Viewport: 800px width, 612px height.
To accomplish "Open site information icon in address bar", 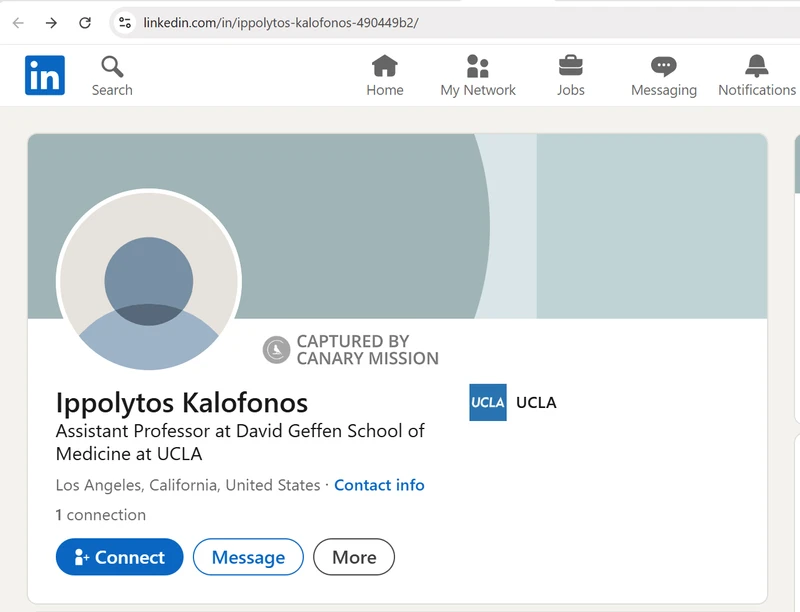I will tap(124, 22).
